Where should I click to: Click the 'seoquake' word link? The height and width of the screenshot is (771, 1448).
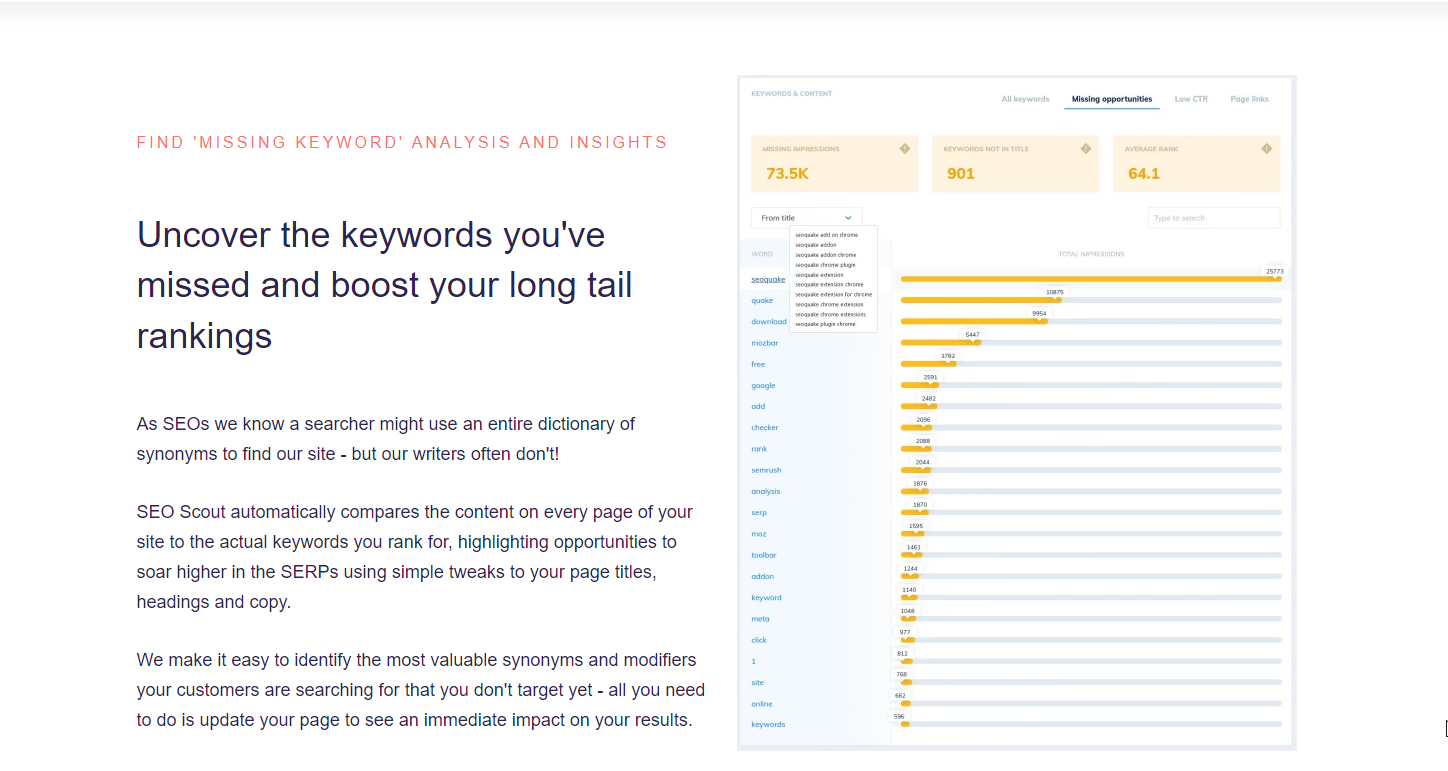pos(768,279)
